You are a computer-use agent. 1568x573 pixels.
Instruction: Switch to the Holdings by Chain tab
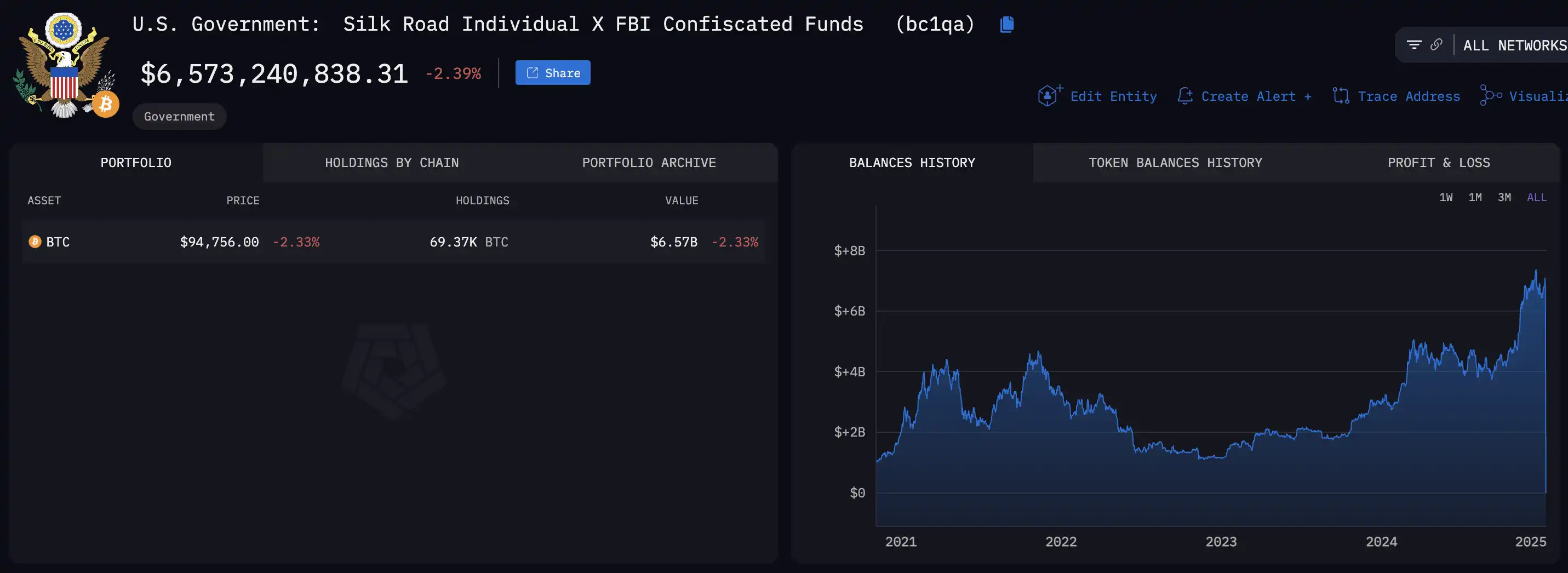click(x=391, y=163)
